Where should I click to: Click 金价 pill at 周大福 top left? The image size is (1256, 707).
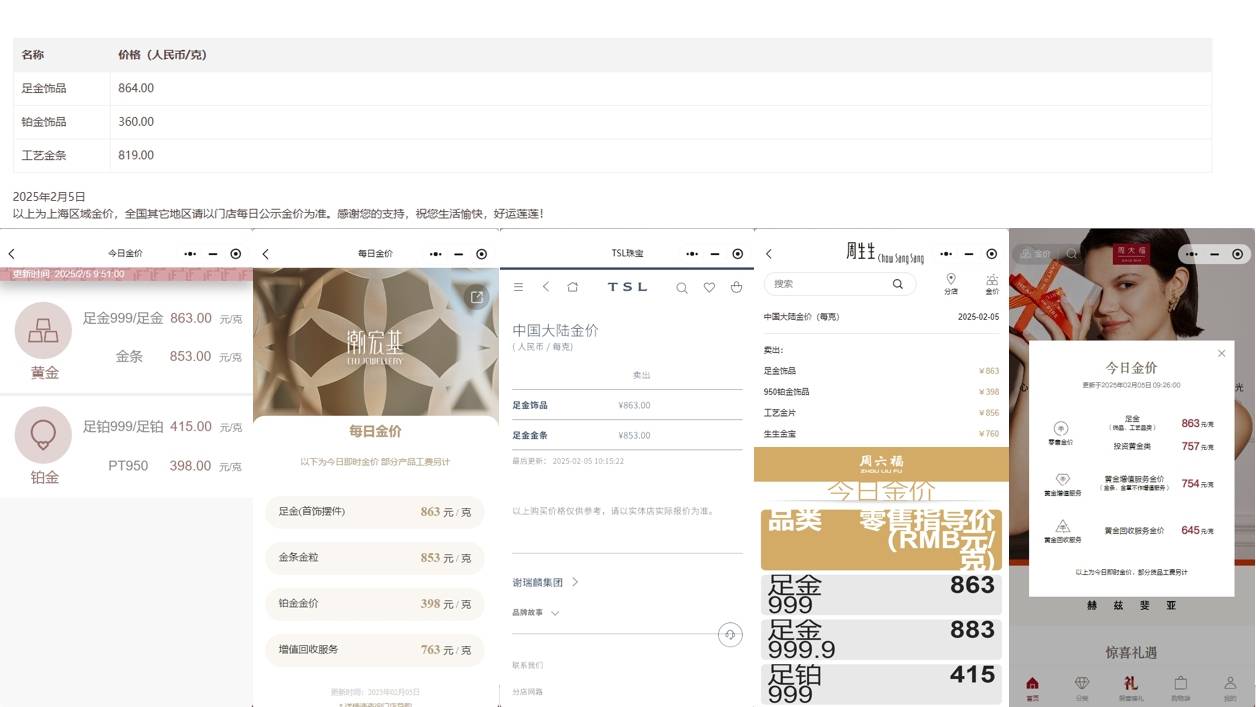click(1035, 254)
